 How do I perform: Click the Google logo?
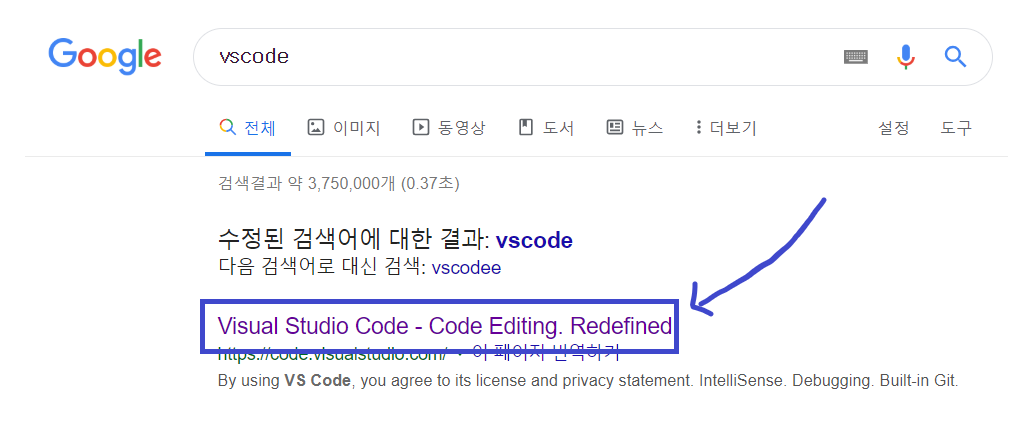pyautogui.click(x=104, y=56)
